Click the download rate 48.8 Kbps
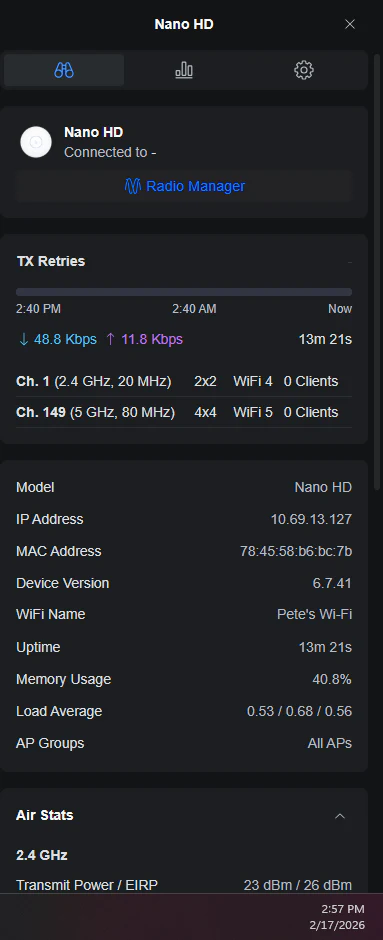The width and height of the screenshot is (383, 940). (58, 339)
